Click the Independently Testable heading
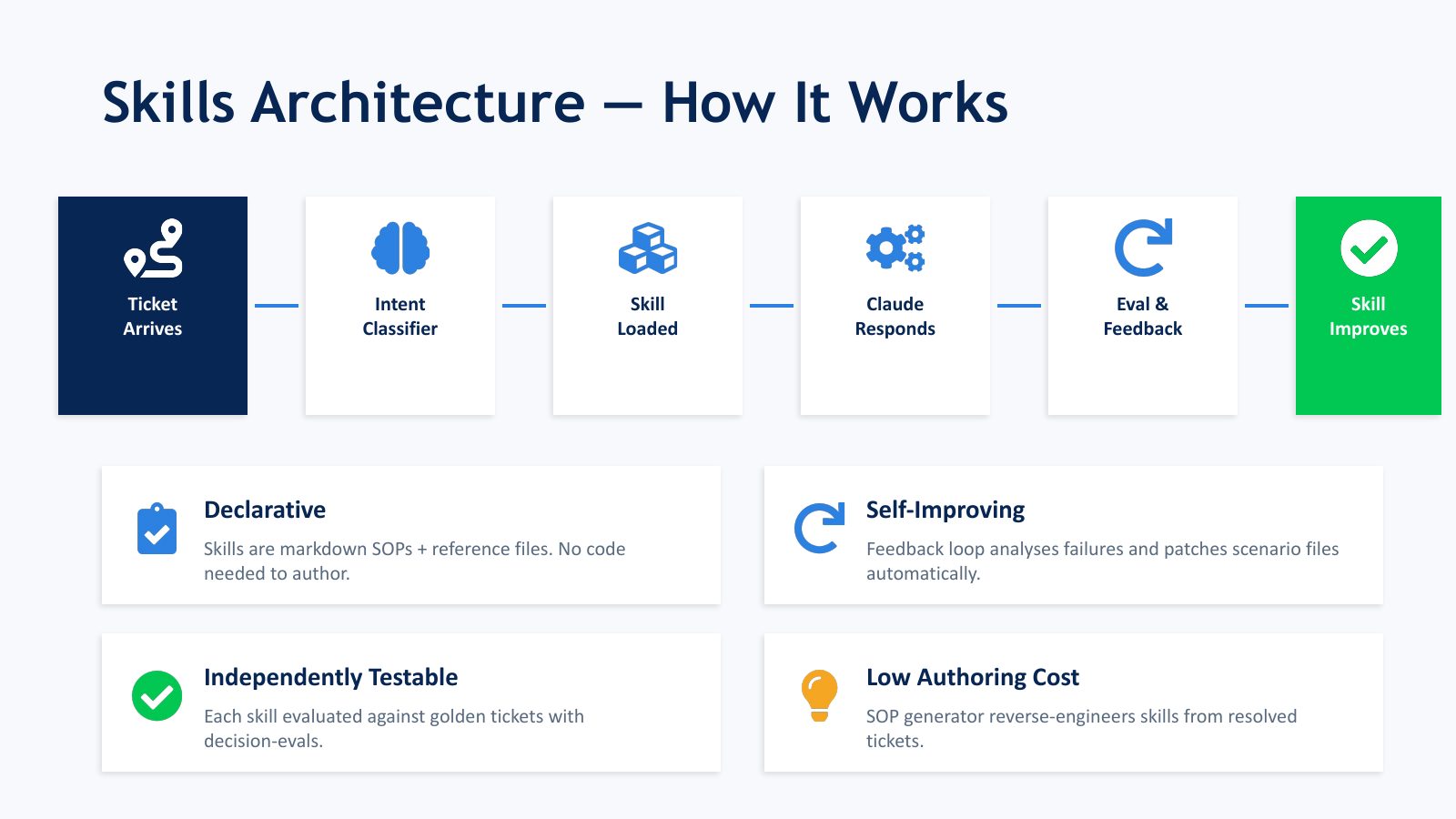Screen dimensions: 1456x819 pyautogui.click(x=330, y=677)
